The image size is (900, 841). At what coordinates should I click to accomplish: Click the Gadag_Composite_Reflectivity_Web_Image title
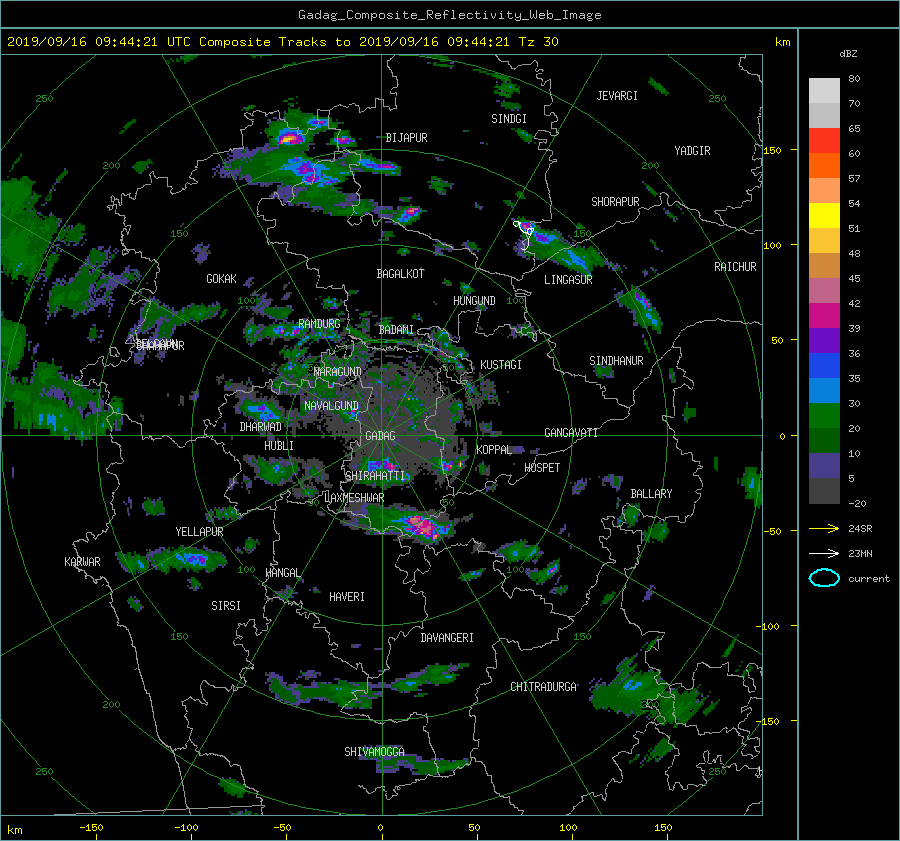[449, 15]
